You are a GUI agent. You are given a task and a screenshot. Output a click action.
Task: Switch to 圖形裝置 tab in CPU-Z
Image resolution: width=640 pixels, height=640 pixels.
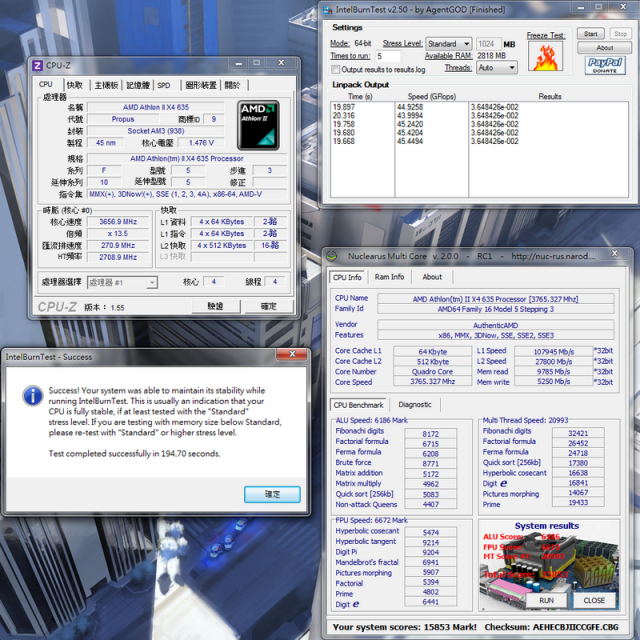tap(201, 85)
